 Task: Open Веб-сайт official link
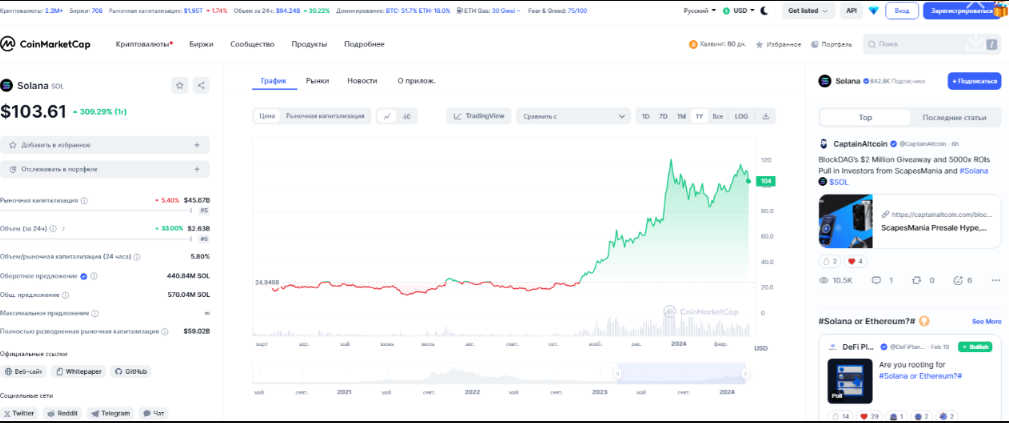24,371
